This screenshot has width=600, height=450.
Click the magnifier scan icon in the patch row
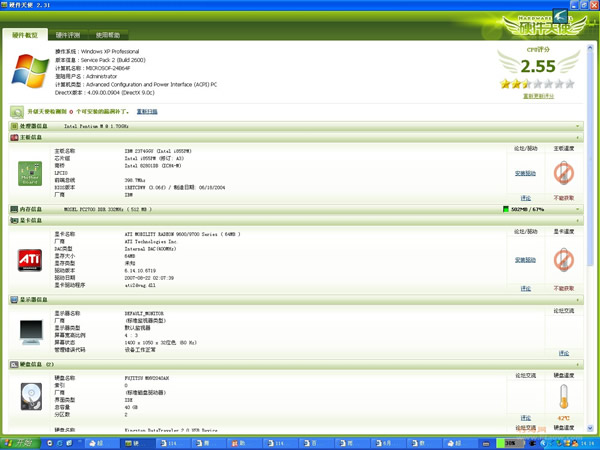(x=17, y=112)
